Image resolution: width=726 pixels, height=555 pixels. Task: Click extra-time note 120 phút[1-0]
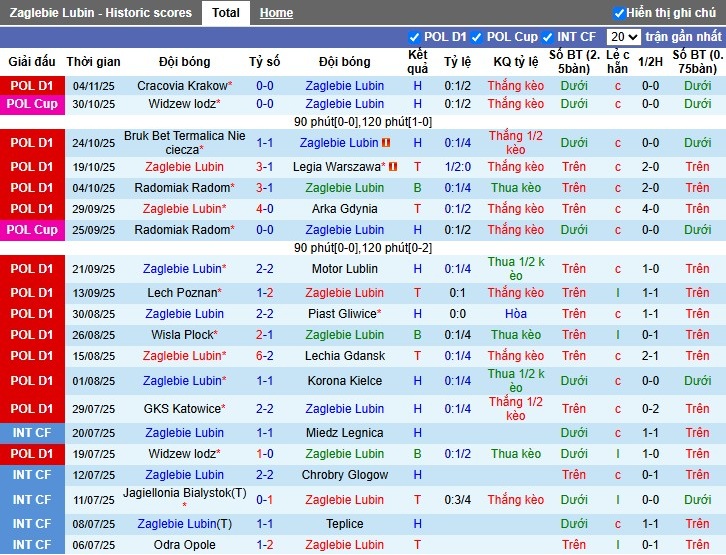(x=397, y=122)
